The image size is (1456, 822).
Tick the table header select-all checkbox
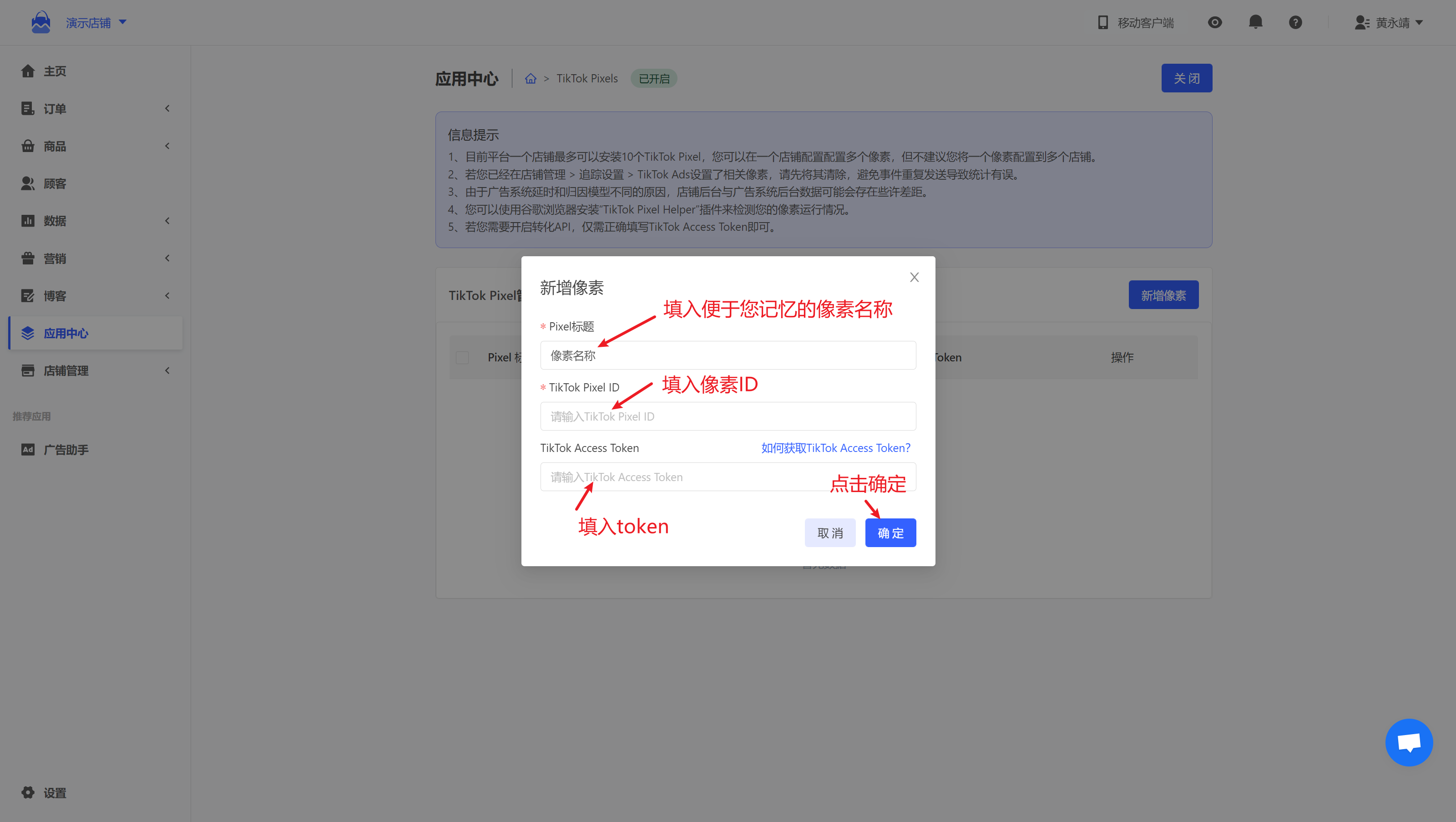(462, 357)
